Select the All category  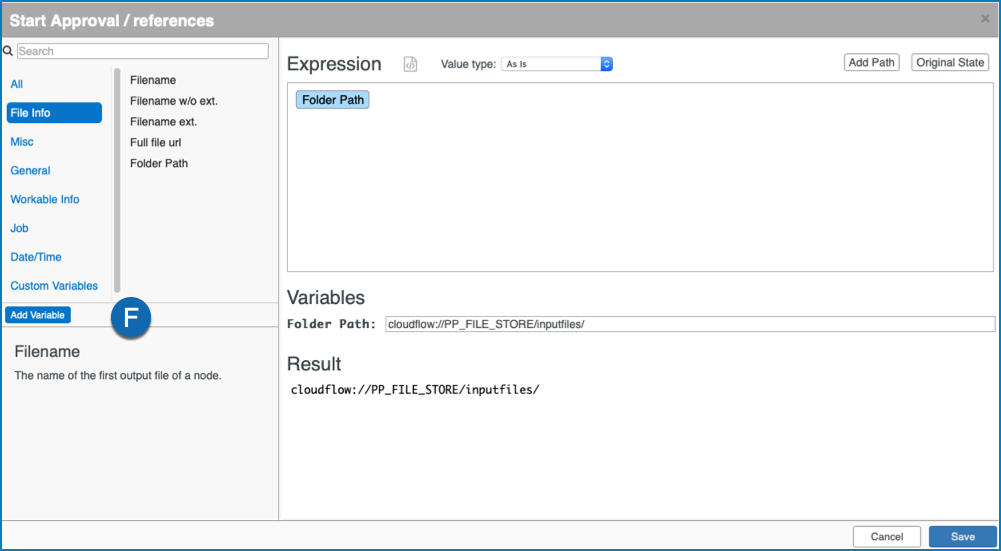point(17,84)
